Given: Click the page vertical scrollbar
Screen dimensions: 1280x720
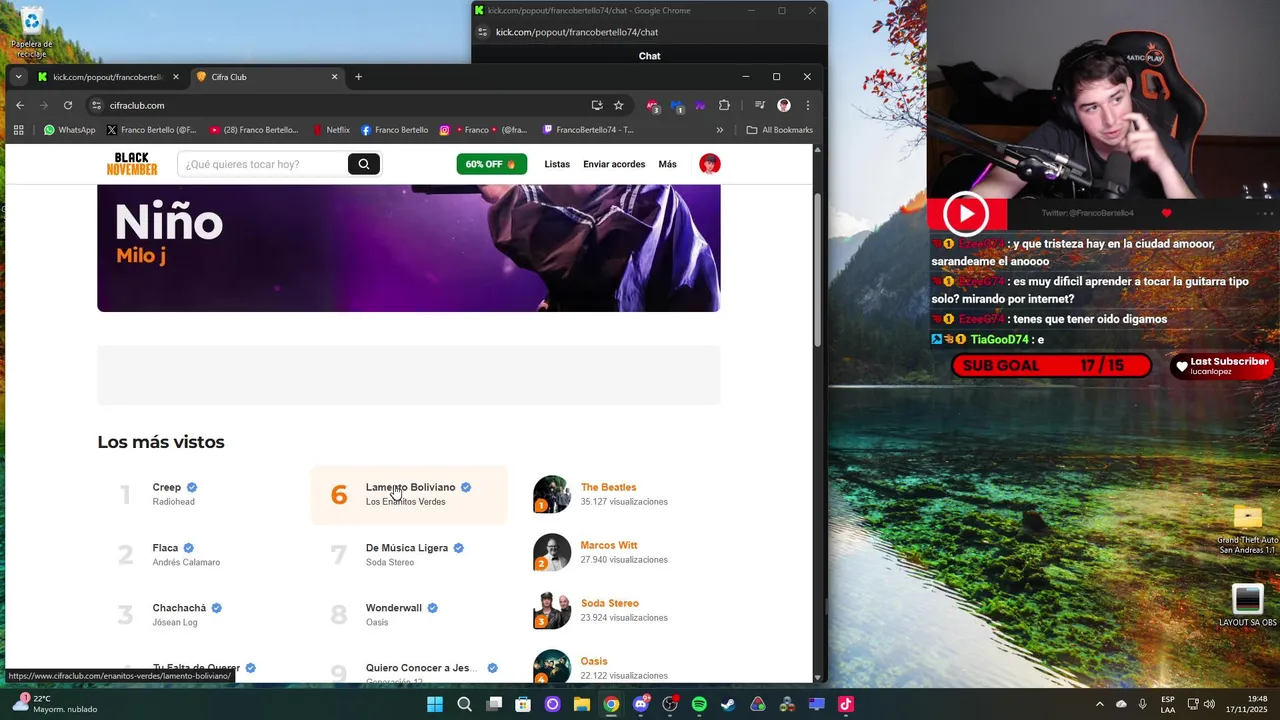Looking at the screenshot, I should click(818, 270).
